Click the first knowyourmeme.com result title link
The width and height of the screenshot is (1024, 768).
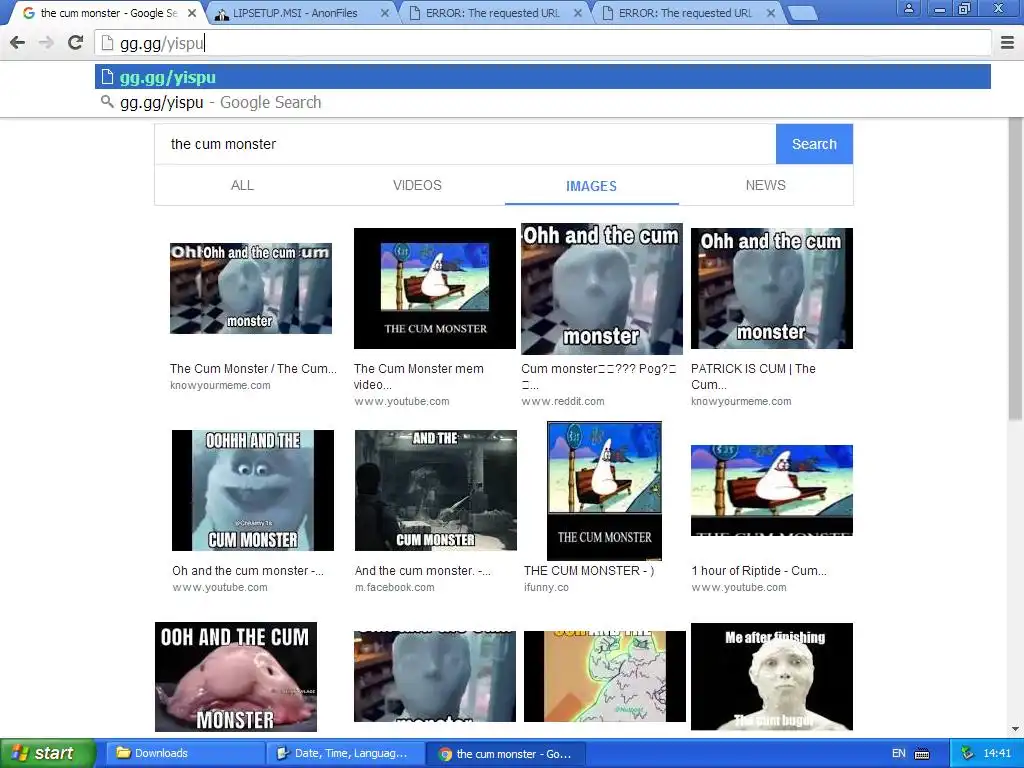click(x=253, y=369)
